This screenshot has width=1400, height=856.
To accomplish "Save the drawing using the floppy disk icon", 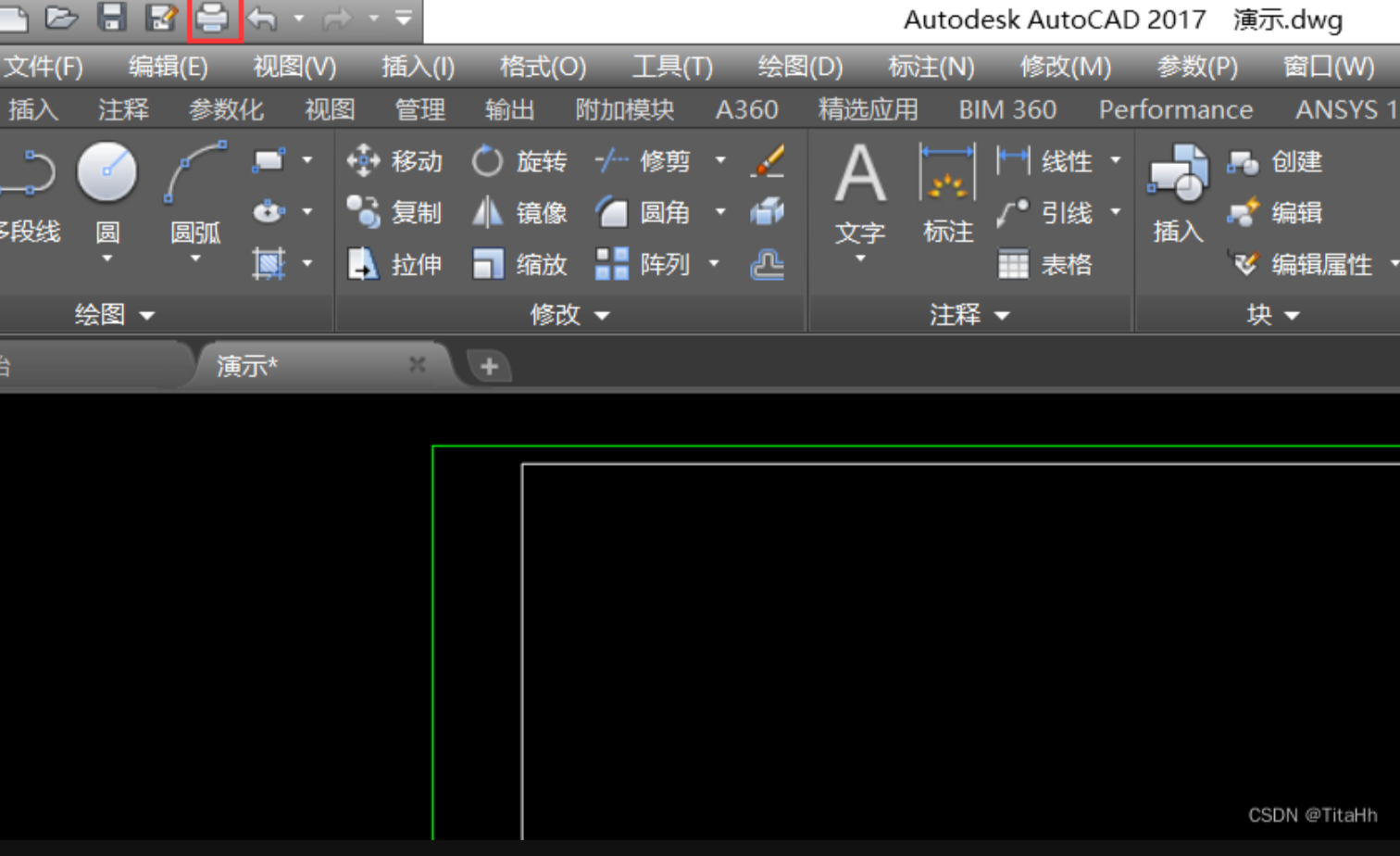I will coord(112,17).
